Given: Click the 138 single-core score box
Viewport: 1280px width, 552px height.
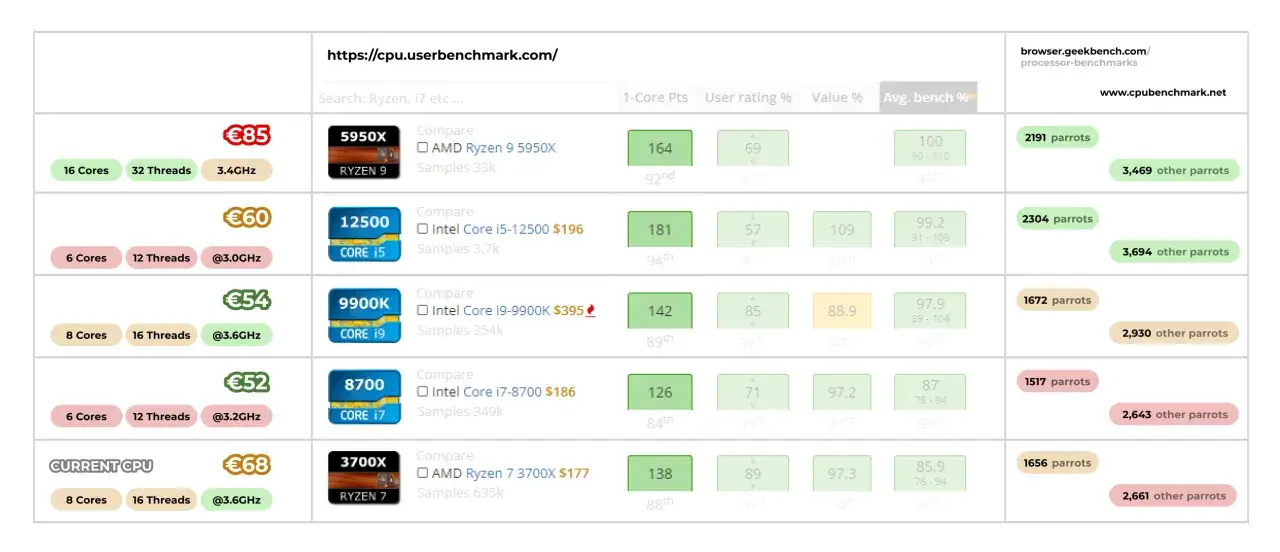Looking at the screenshot, I should point(660,473).
